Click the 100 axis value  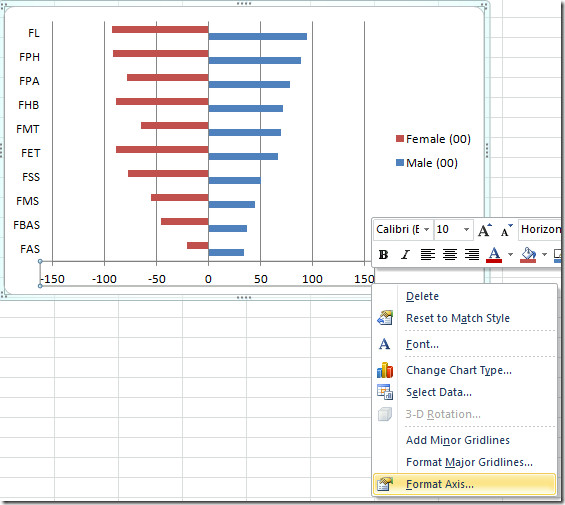tap(312, 279)
